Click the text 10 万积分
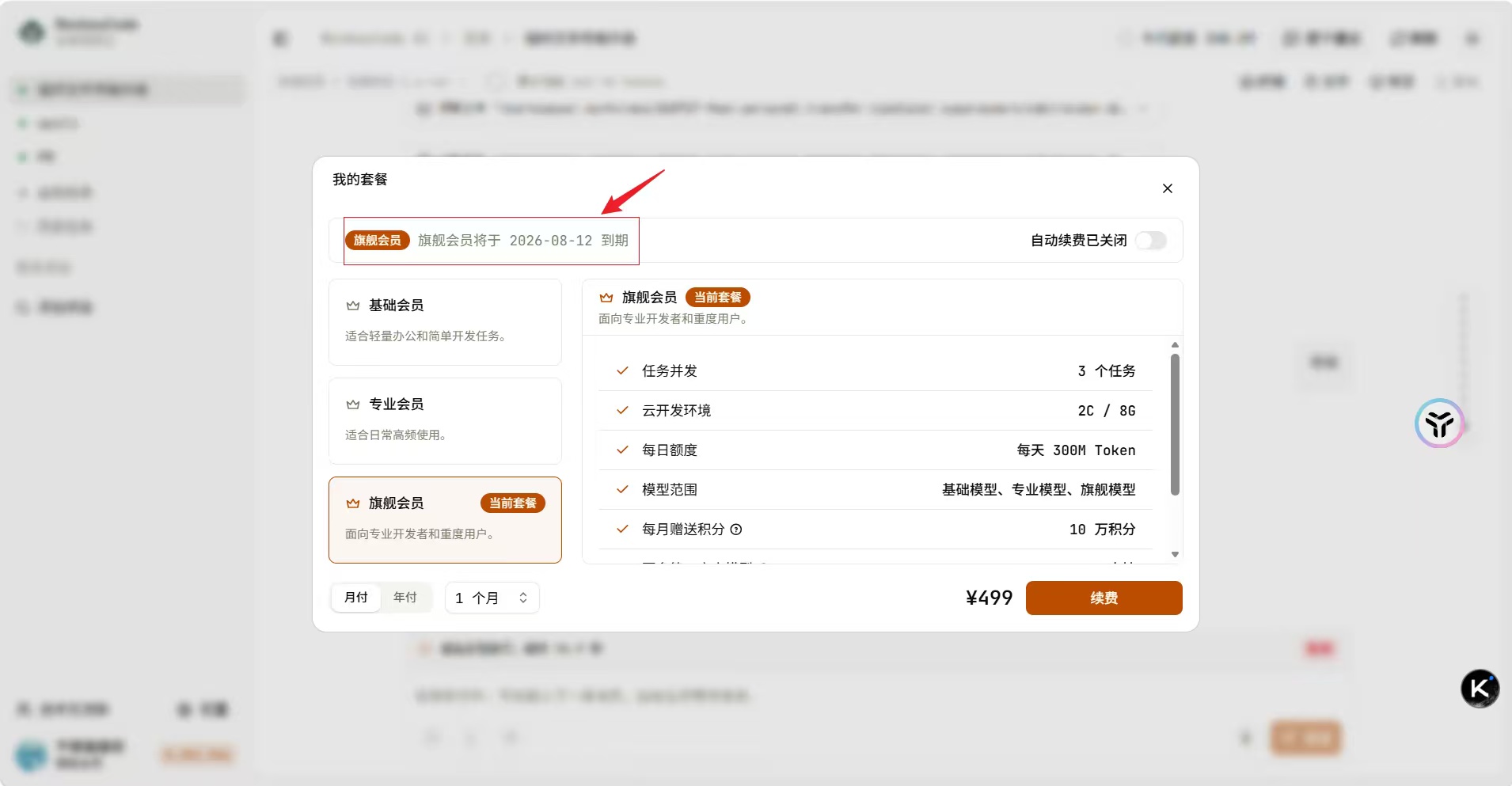The image size is (1512, 786). (1102, 530)
